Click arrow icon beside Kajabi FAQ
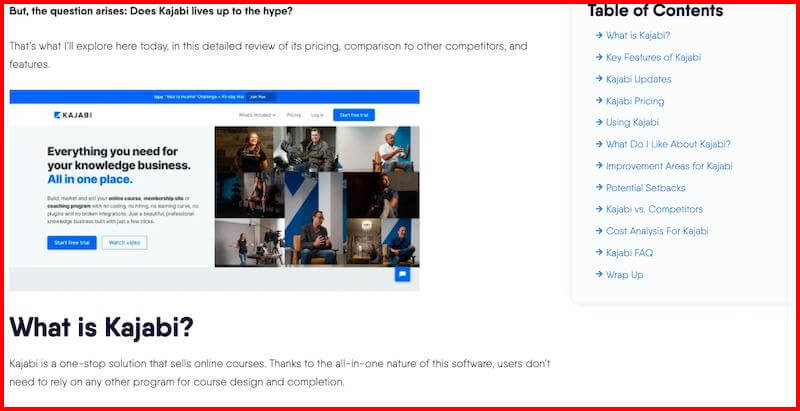800x411 pixels. (x=599, y=252)
